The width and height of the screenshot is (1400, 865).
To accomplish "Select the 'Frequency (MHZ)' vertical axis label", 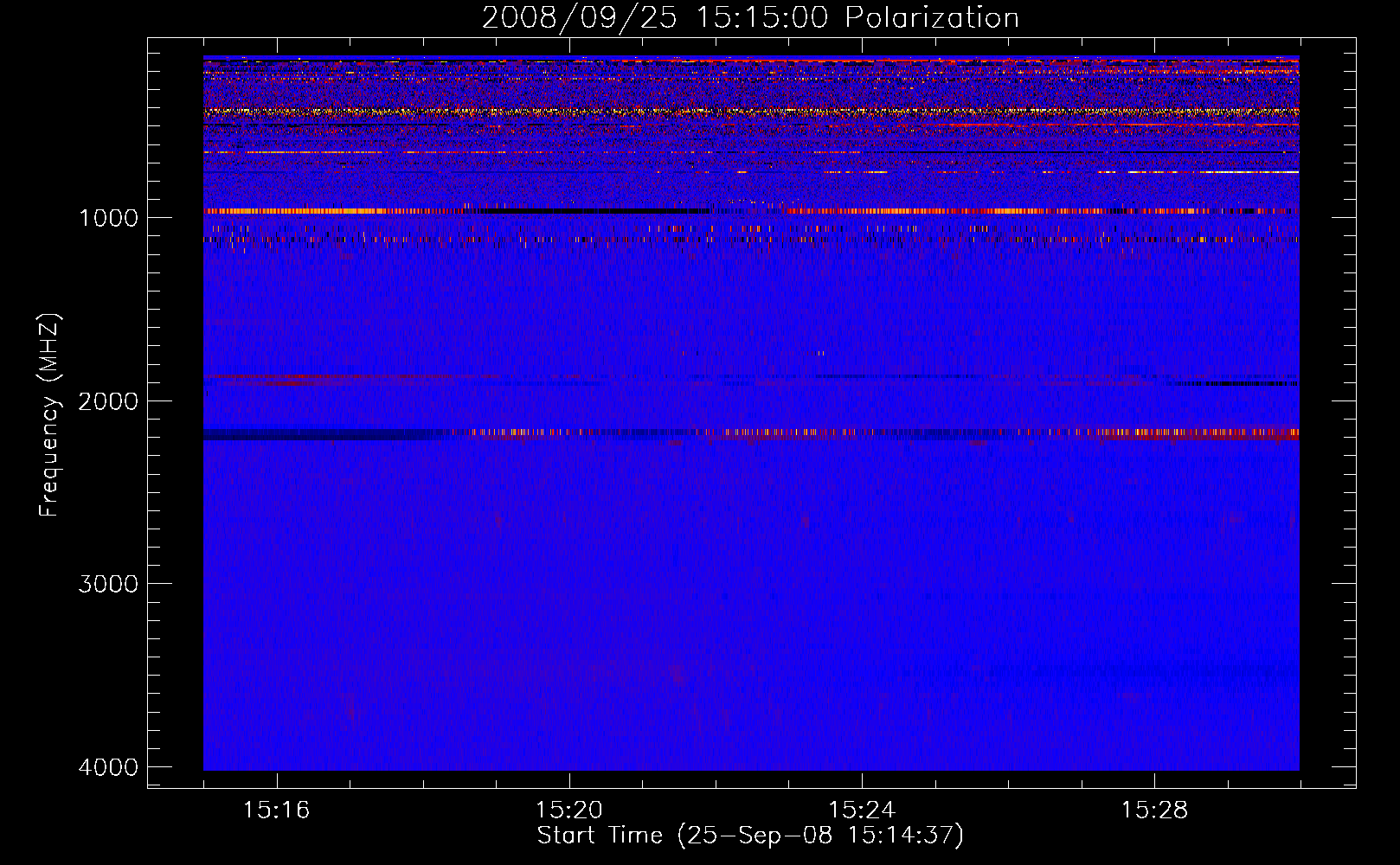I will (50, 415).
